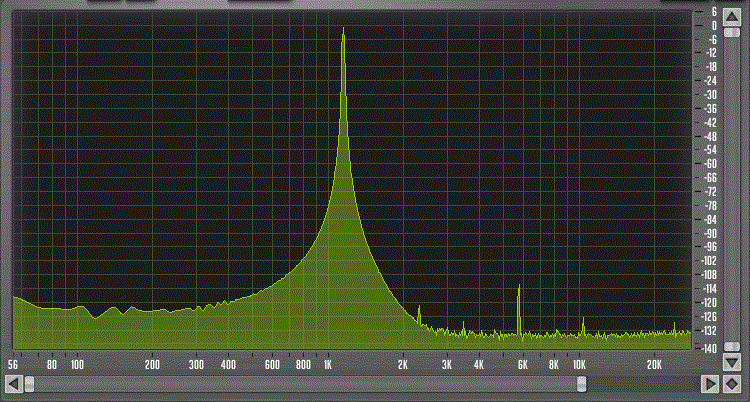This screenshot has width=750, height=402.
Task: Click the "-24" dB level scale label
Action: (x=711, y=80)
